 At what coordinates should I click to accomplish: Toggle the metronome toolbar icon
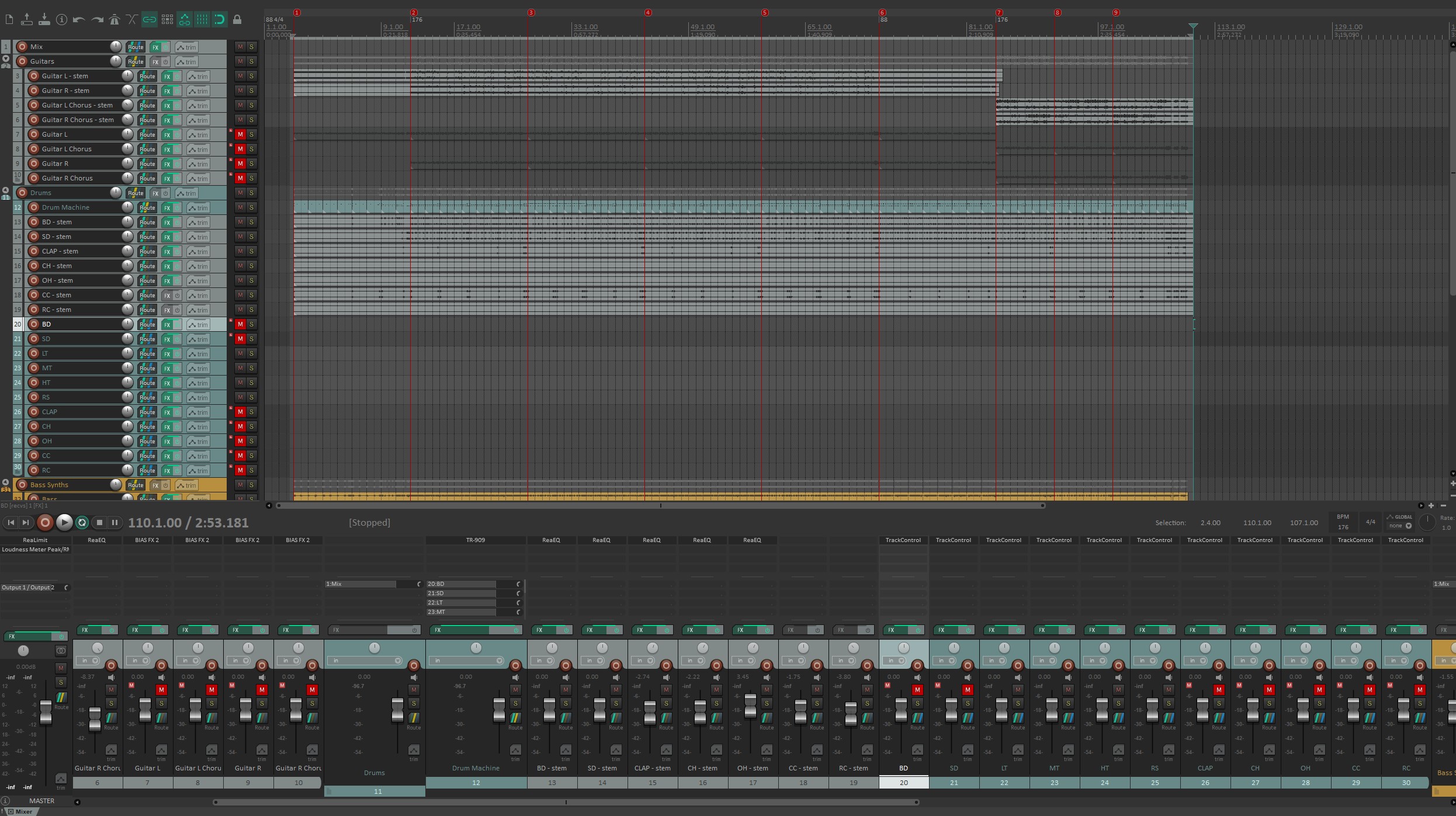pyautogui.click(x=115, y=19)
